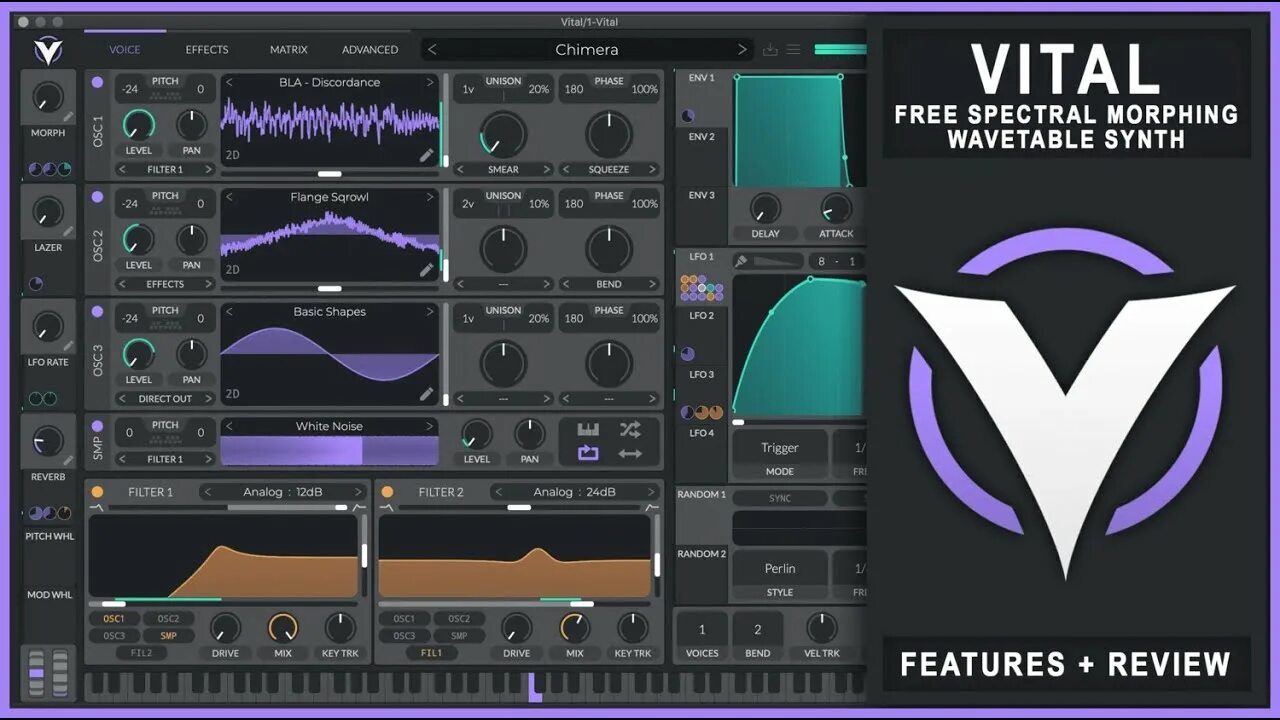Screen dimensions: 1280x720
Task: Select previous wavetable before Flange Sqrowl
Action: pos(229,197)
